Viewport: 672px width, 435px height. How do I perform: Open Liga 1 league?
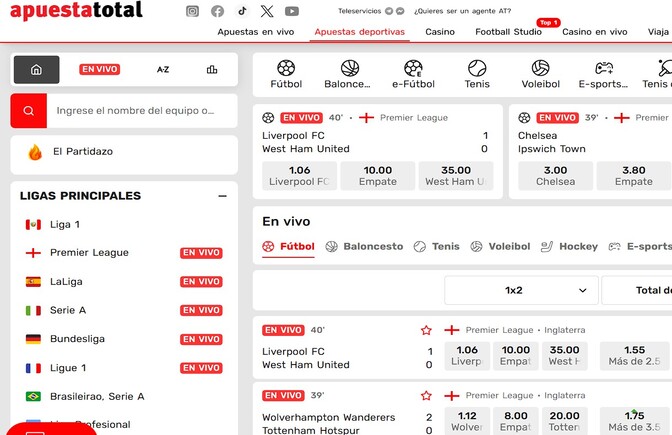(x=65, y=225)
